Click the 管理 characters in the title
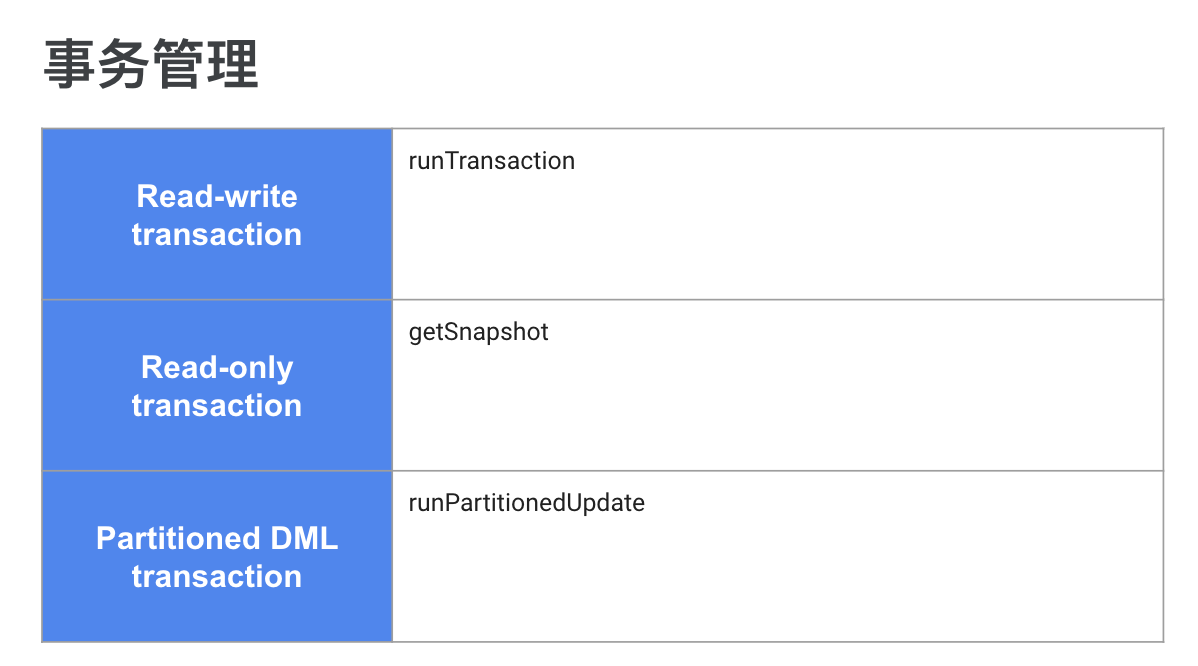Viewport: 1198px width, 666px height. coord(206,64)
